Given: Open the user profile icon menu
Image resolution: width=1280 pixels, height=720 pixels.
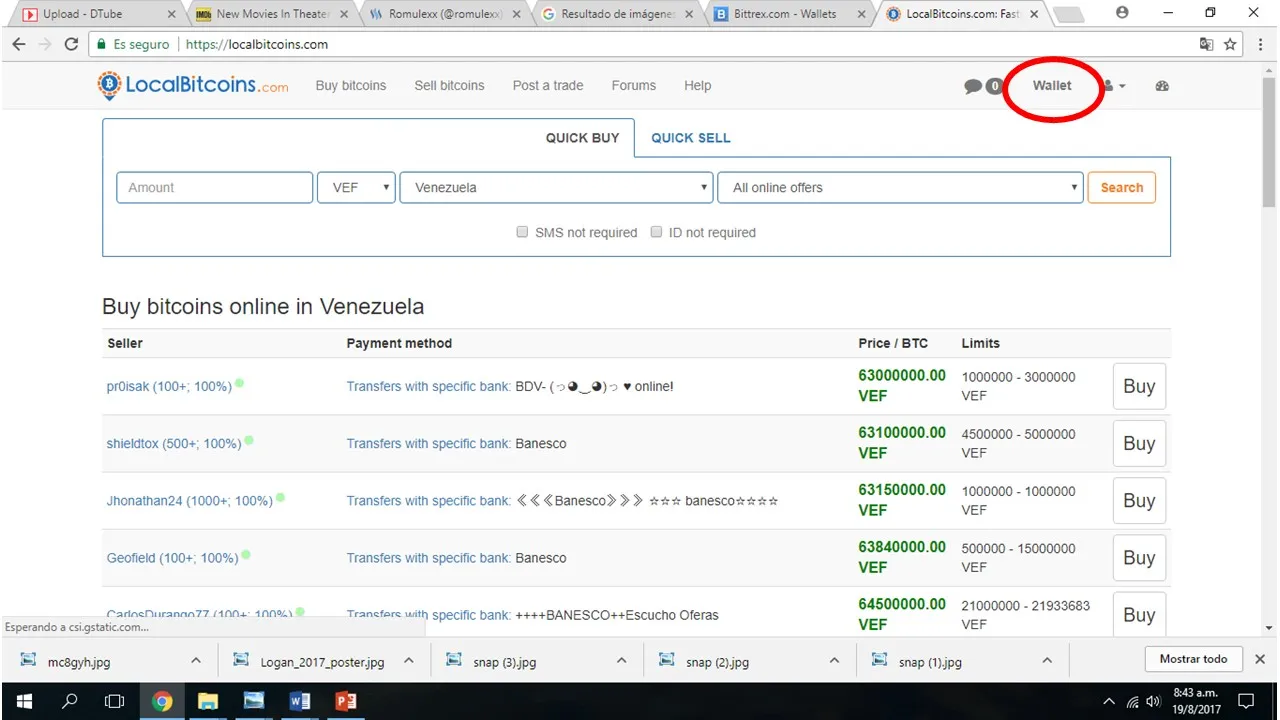Looking at the screenshot, I should (1114, 86).
